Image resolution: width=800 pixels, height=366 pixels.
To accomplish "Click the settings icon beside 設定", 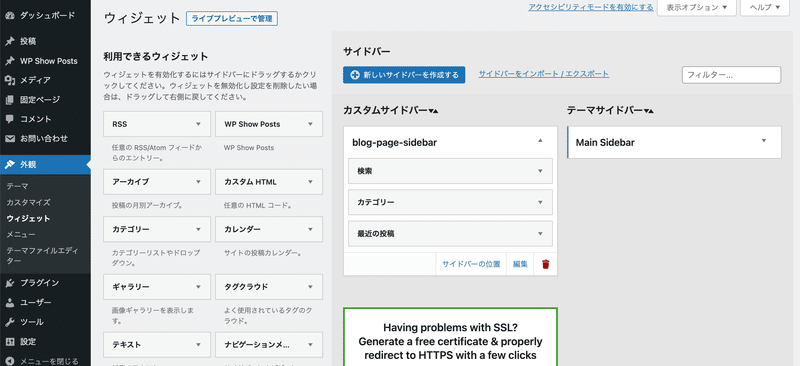I will tap(10, 341).
